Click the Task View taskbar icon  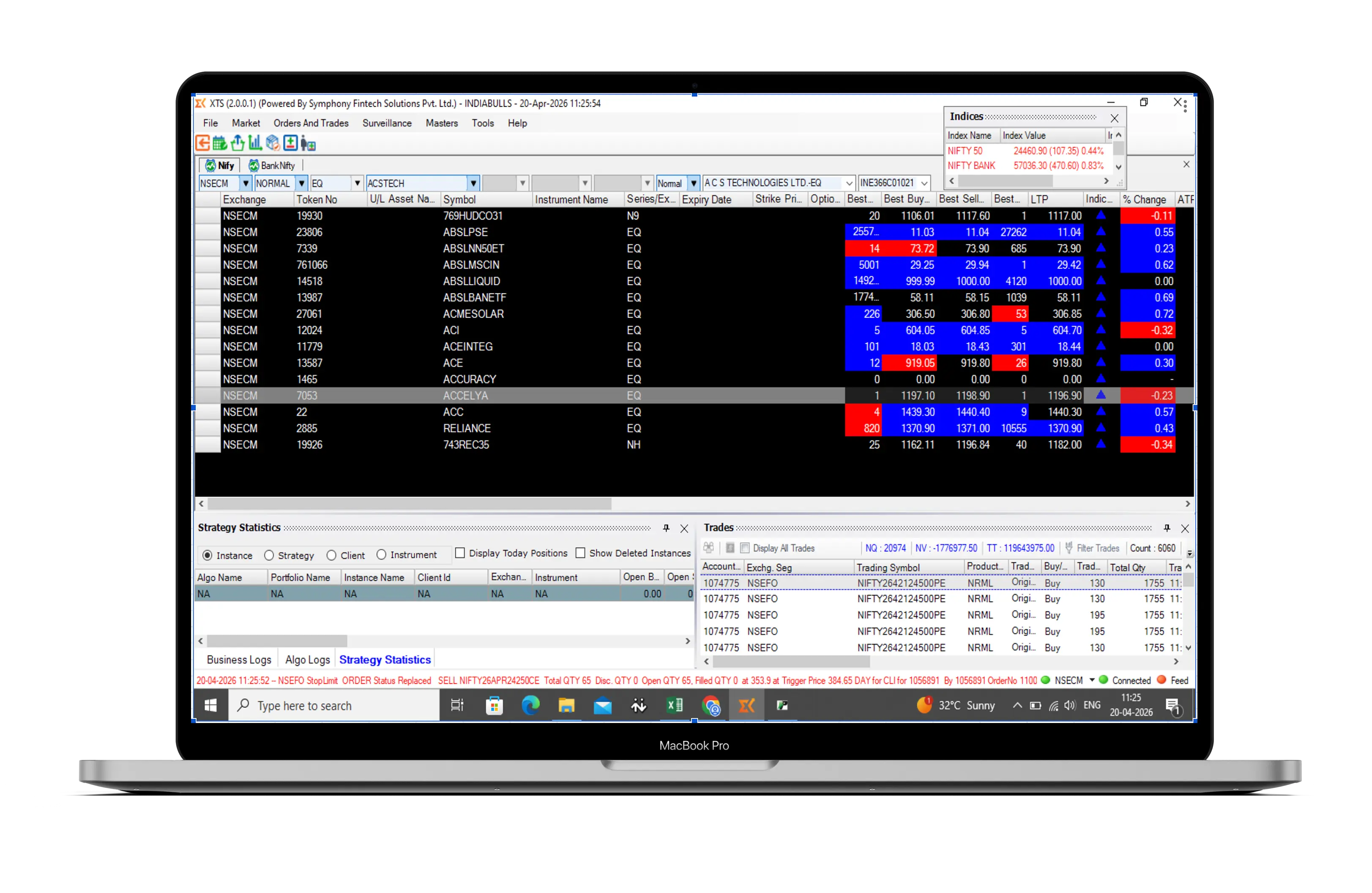point(457,705)
